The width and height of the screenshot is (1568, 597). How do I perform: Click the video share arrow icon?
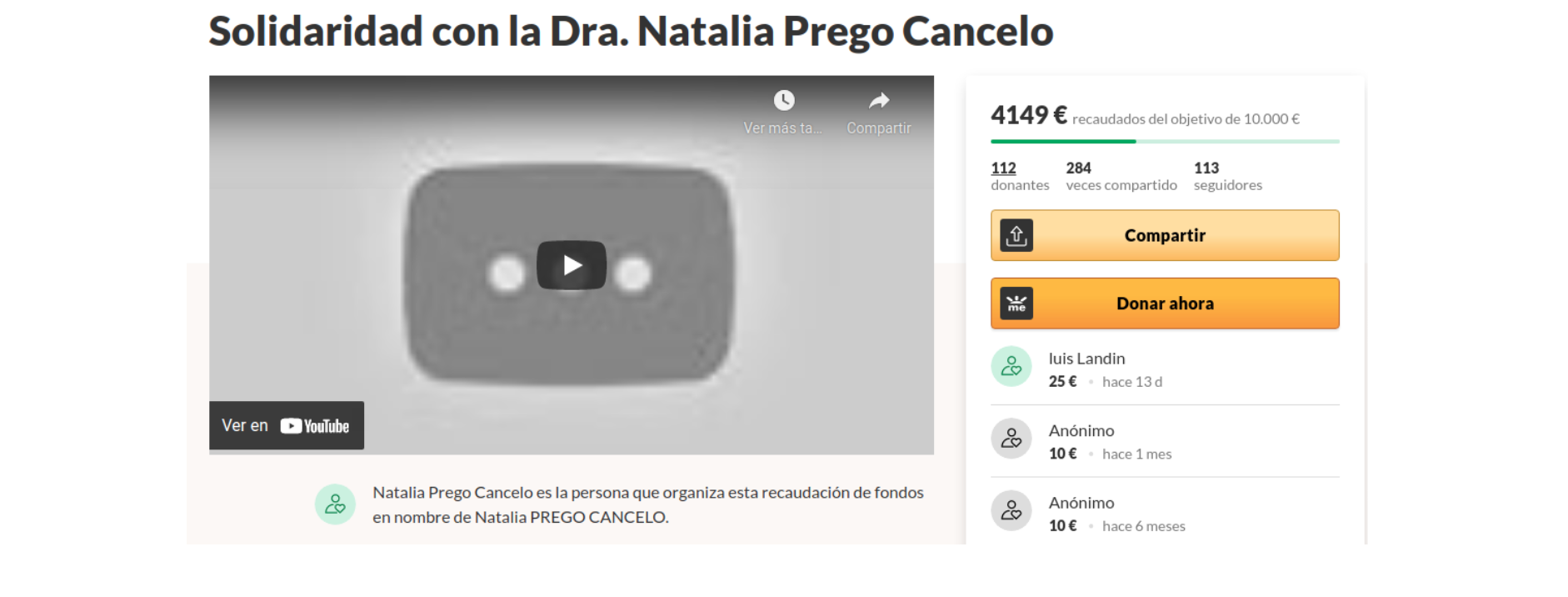tap(879, 101)
